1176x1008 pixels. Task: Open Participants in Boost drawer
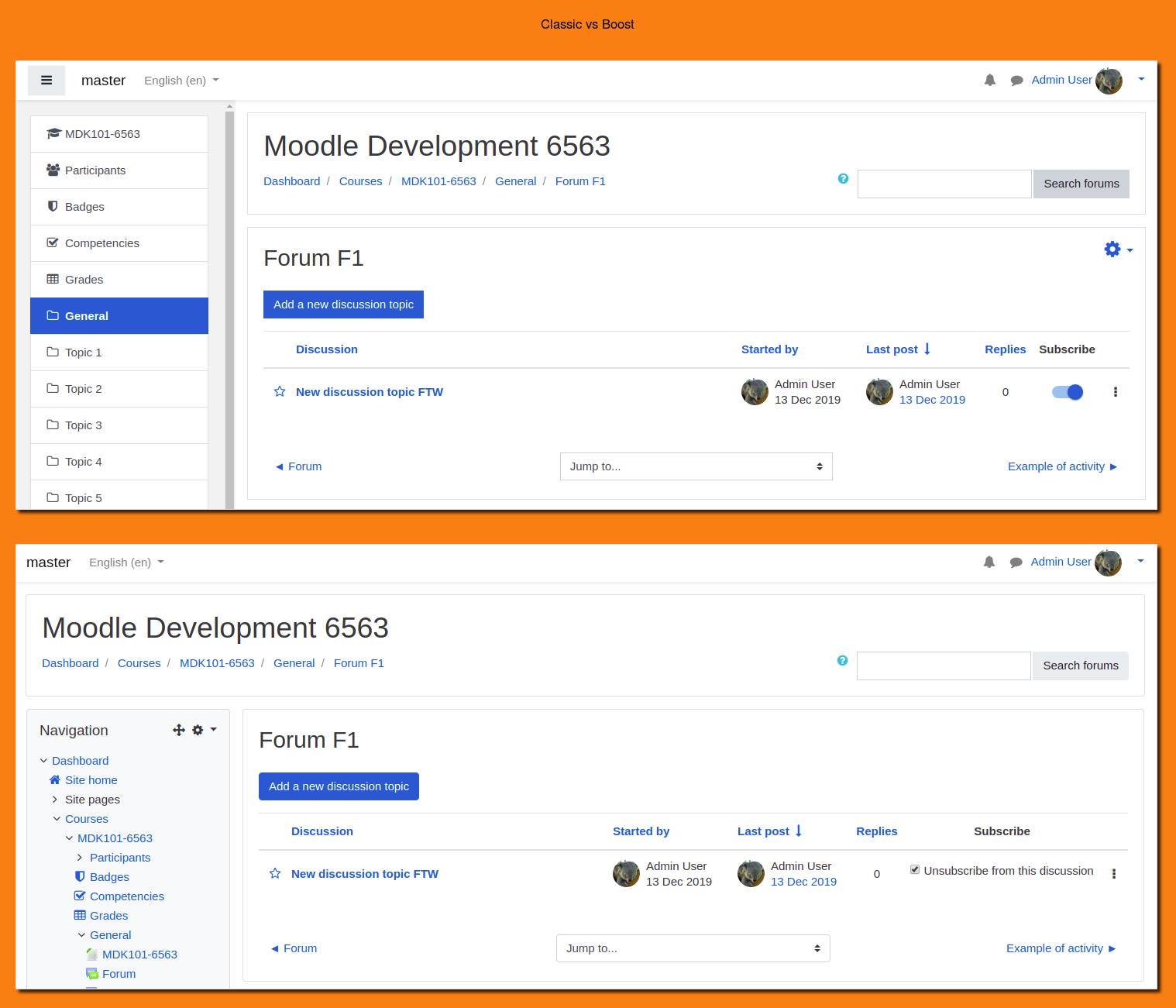coord(119,170)
